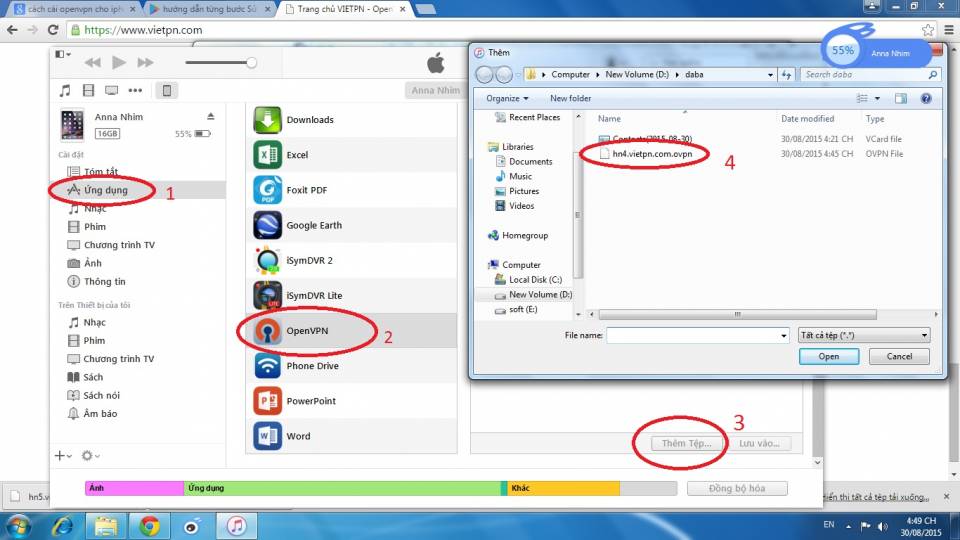This screenshot has width=960, height=540.
Task: Click the plus add dropdown in the iTunes sidebar
Action: (x=63, y=456)
